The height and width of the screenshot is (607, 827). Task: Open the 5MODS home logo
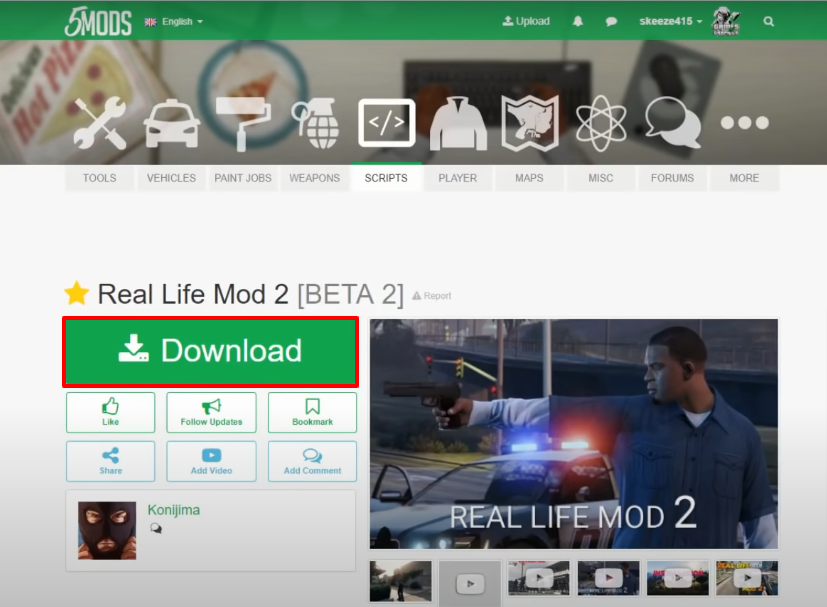click(x=98, y=22)
